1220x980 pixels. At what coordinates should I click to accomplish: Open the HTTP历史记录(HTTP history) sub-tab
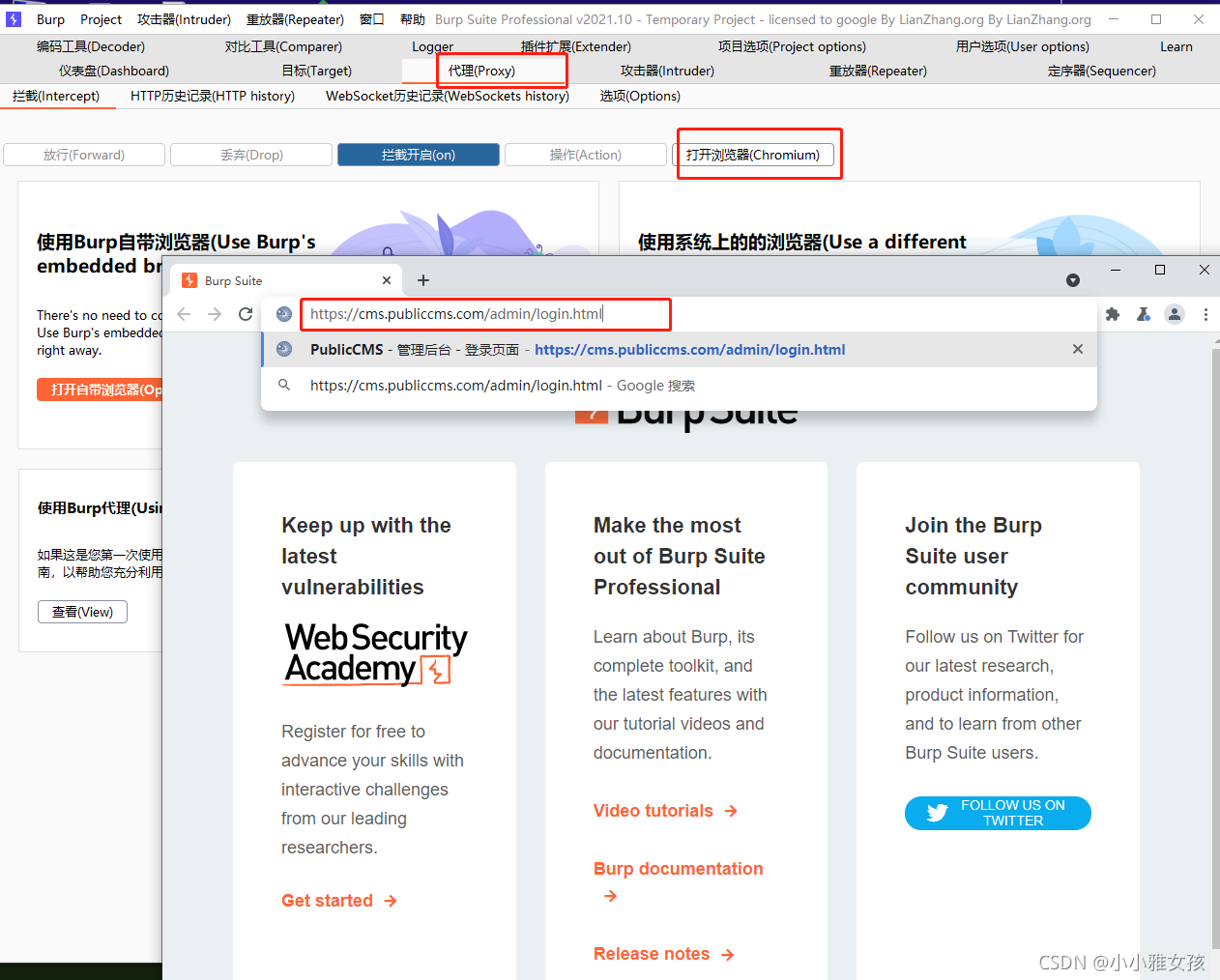click(x=213, y=96)
